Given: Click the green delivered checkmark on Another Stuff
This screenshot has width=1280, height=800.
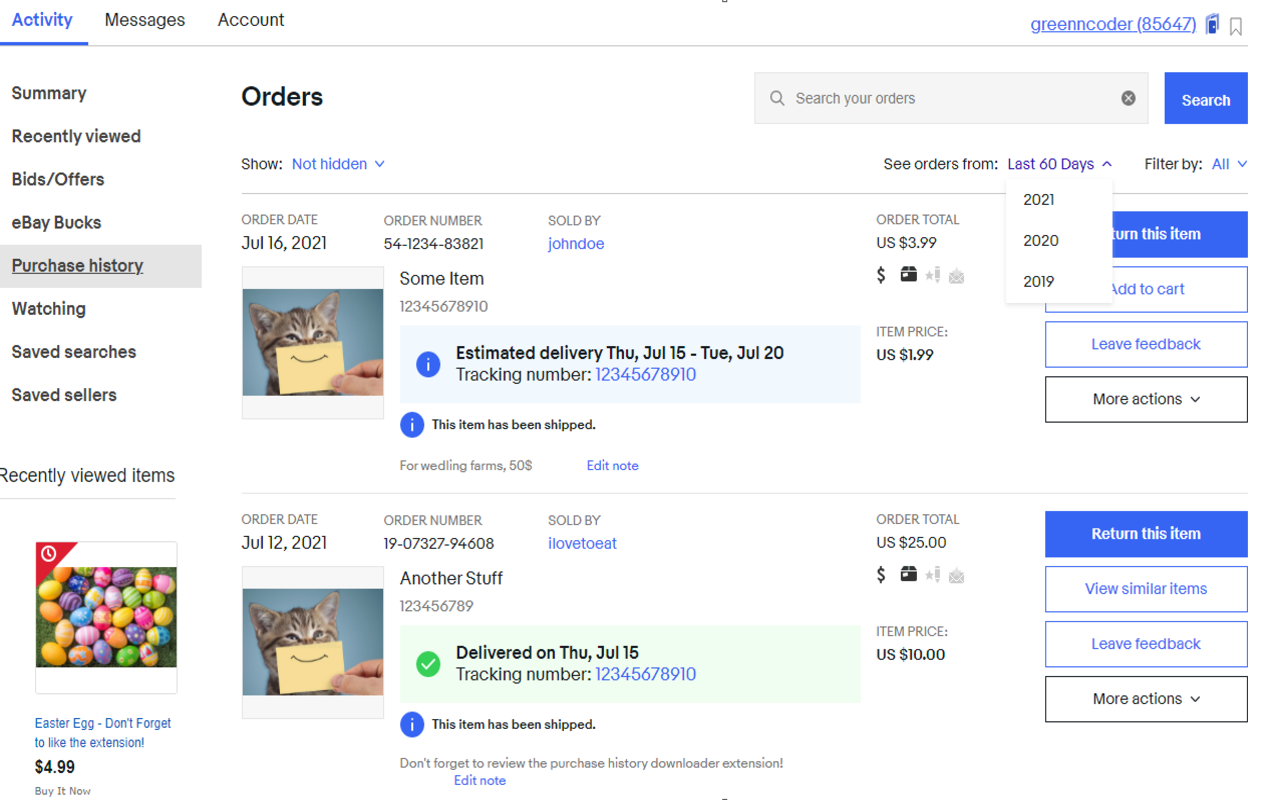Looking at the screenshot, I should [427, 663].
